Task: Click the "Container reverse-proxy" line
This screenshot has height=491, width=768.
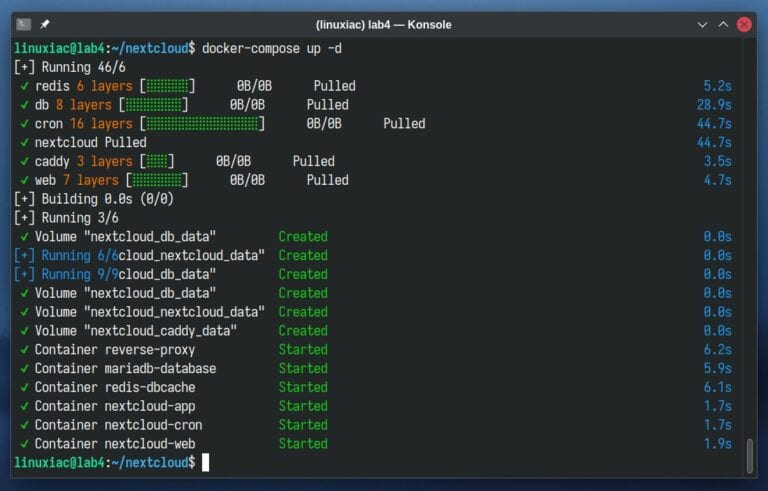Action: click(114, 350)
